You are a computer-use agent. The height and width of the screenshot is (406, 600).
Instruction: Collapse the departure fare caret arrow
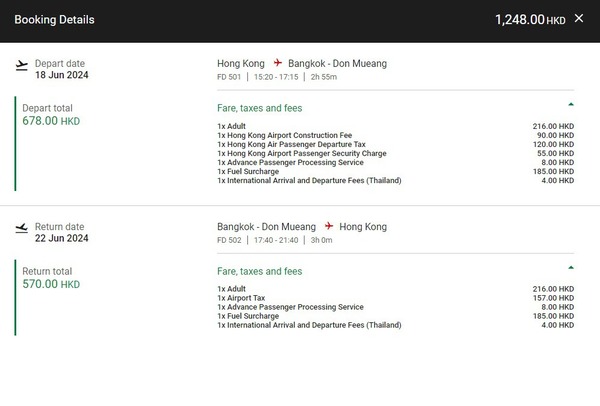coord(571,104)
